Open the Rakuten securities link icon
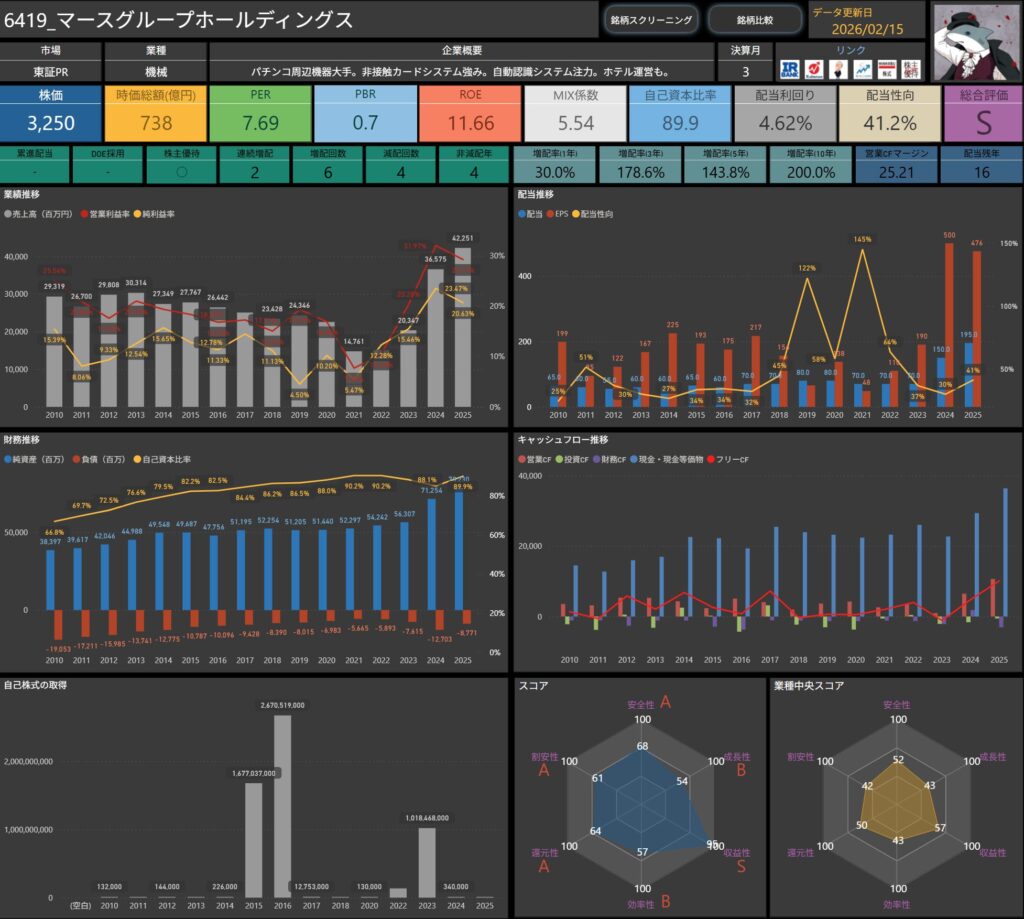This screenshot has height=919, width=1024. coord(815,69)
